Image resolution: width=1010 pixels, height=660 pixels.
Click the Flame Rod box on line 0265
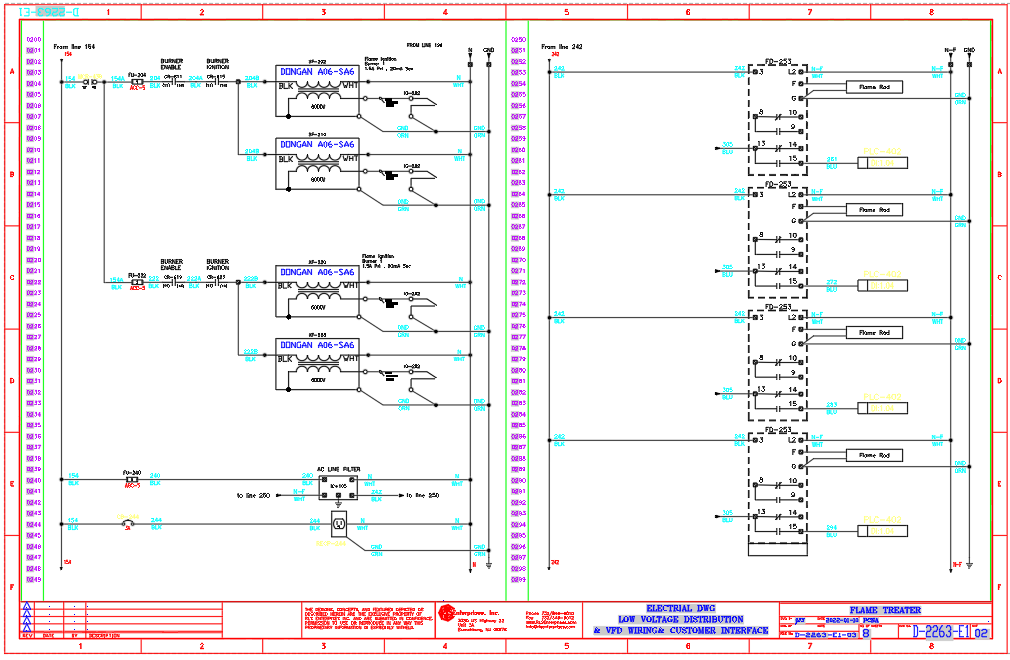pyautogui.click(x=874, y=210)
